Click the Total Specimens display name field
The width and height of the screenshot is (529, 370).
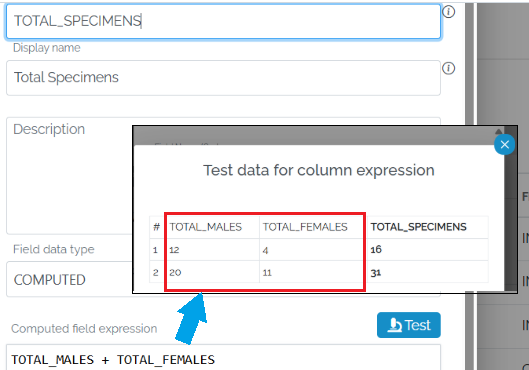pos(223,78)
